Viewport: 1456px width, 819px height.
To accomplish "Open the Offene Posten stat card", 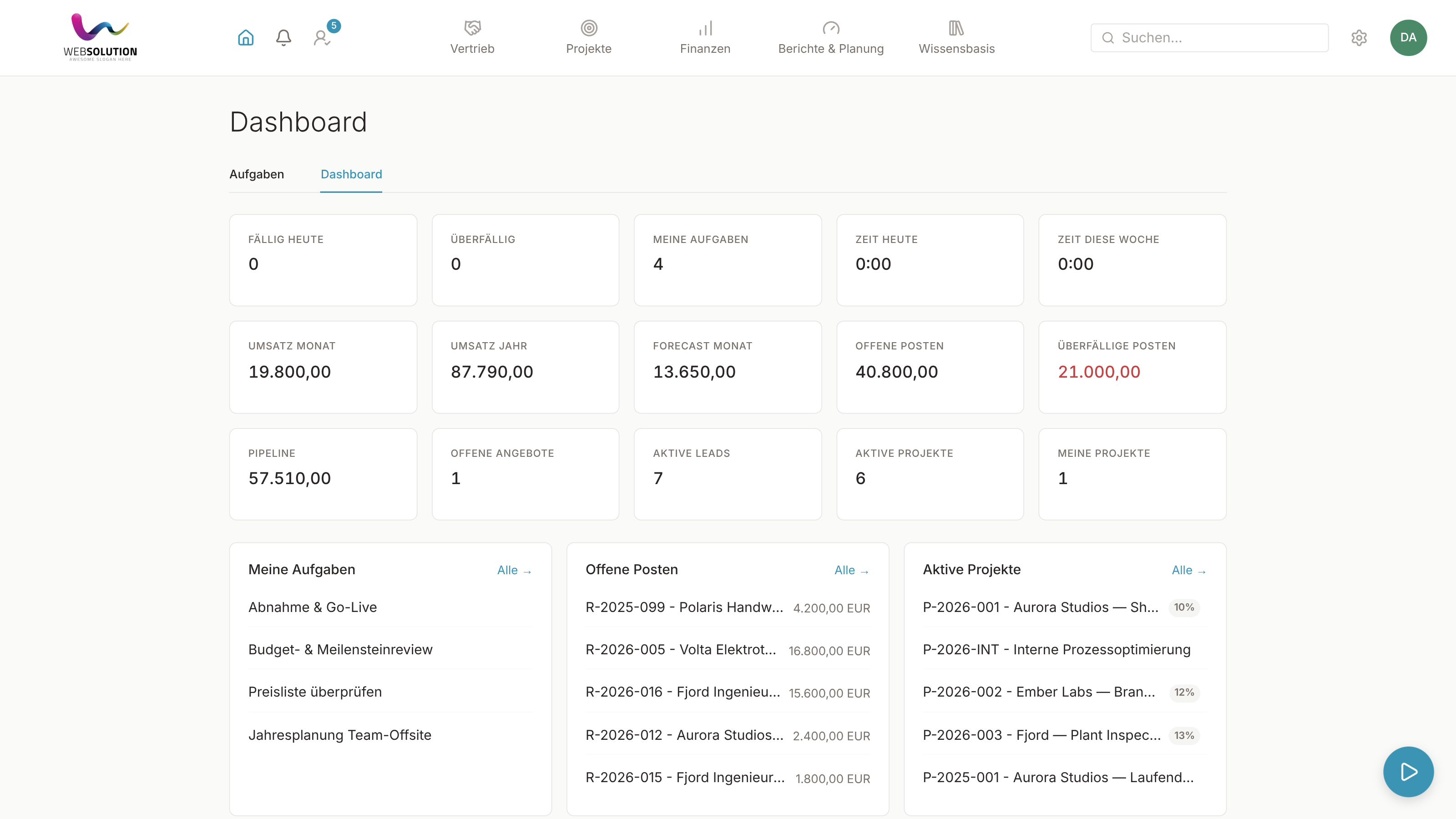I will pyautogui.click(x=930, y=367).
